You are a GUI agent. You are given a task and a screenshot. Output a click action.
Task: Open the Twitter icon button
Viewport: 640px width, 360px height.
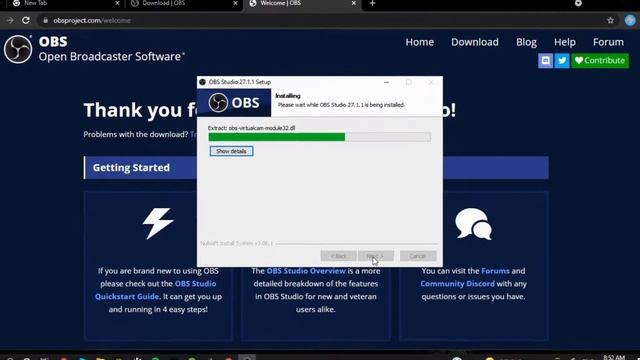coord(562,60)
